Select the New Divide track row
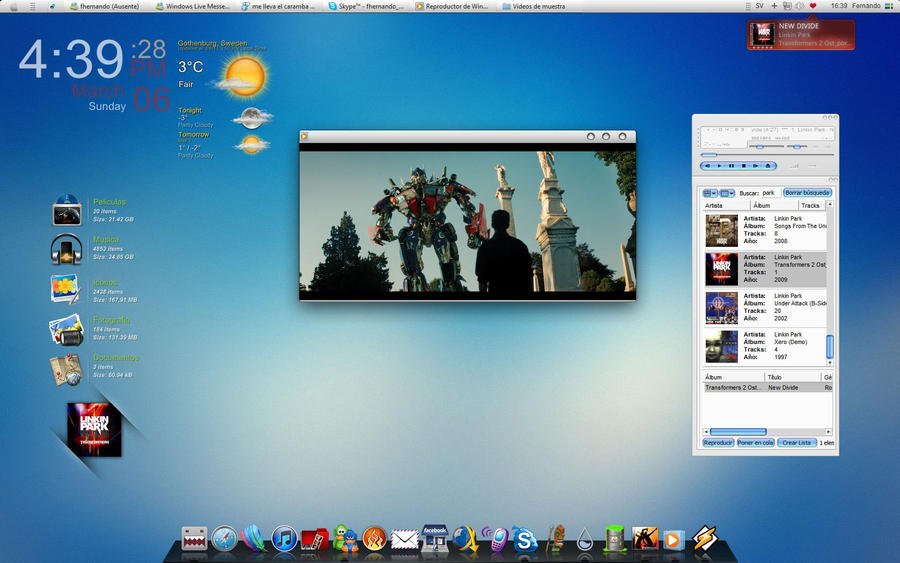The width and height of the screenshot is (900, 563). (x=768, y=387)
